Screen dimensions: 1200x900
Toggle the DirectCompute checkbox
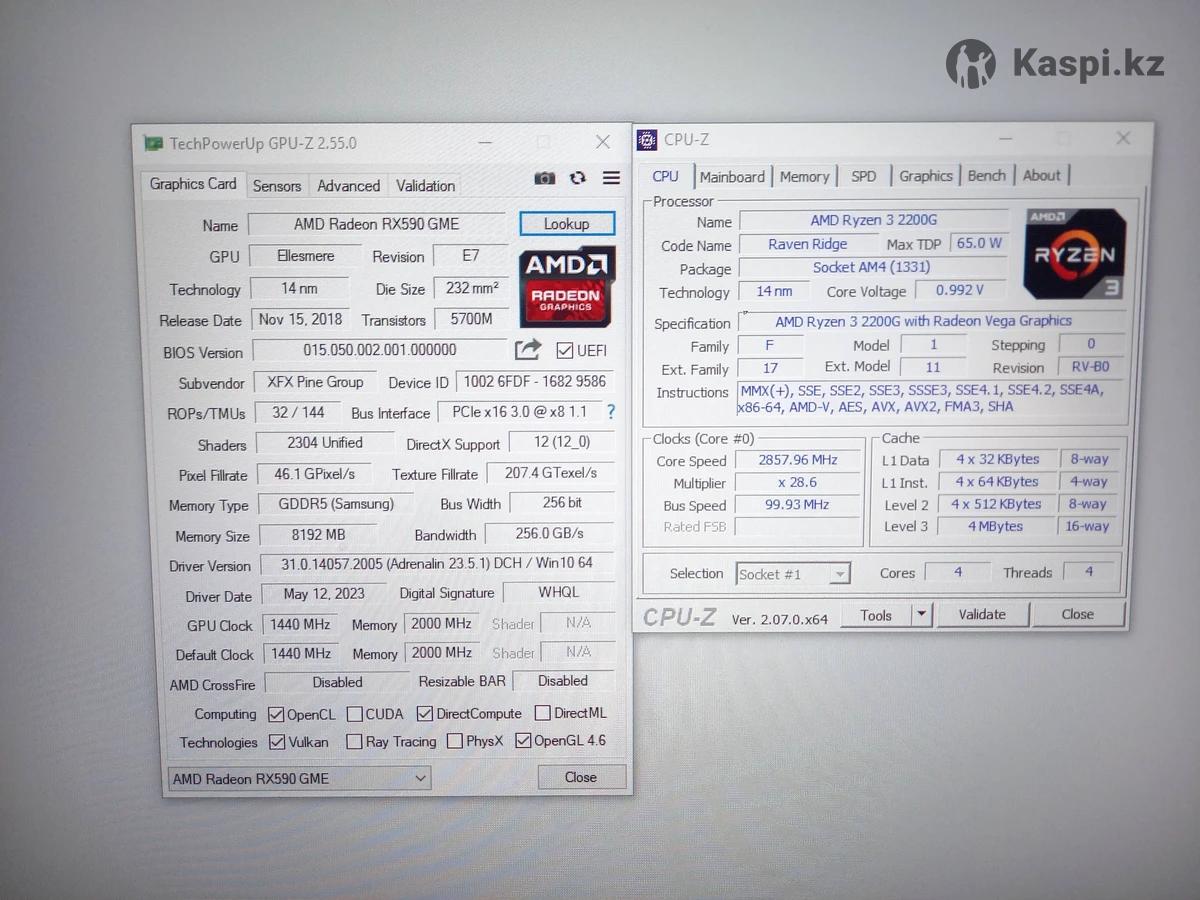(x=425, y=714)
